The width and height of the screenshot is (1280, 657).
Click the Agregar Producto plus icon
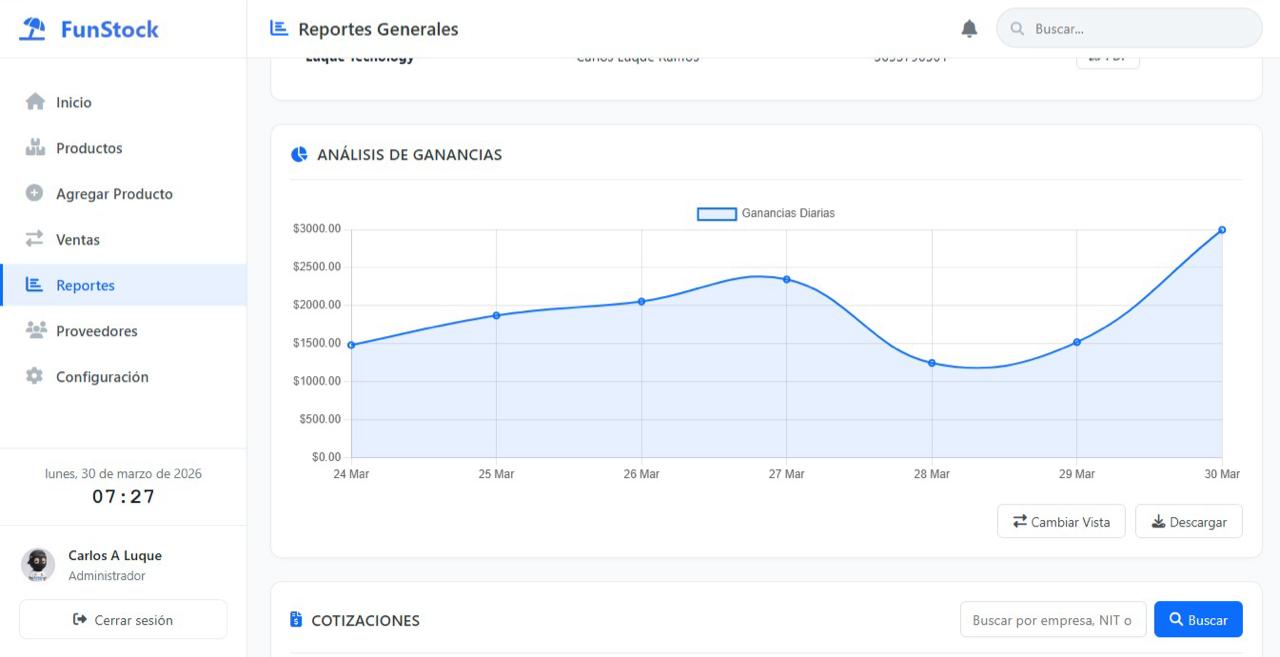click(35, 194)
